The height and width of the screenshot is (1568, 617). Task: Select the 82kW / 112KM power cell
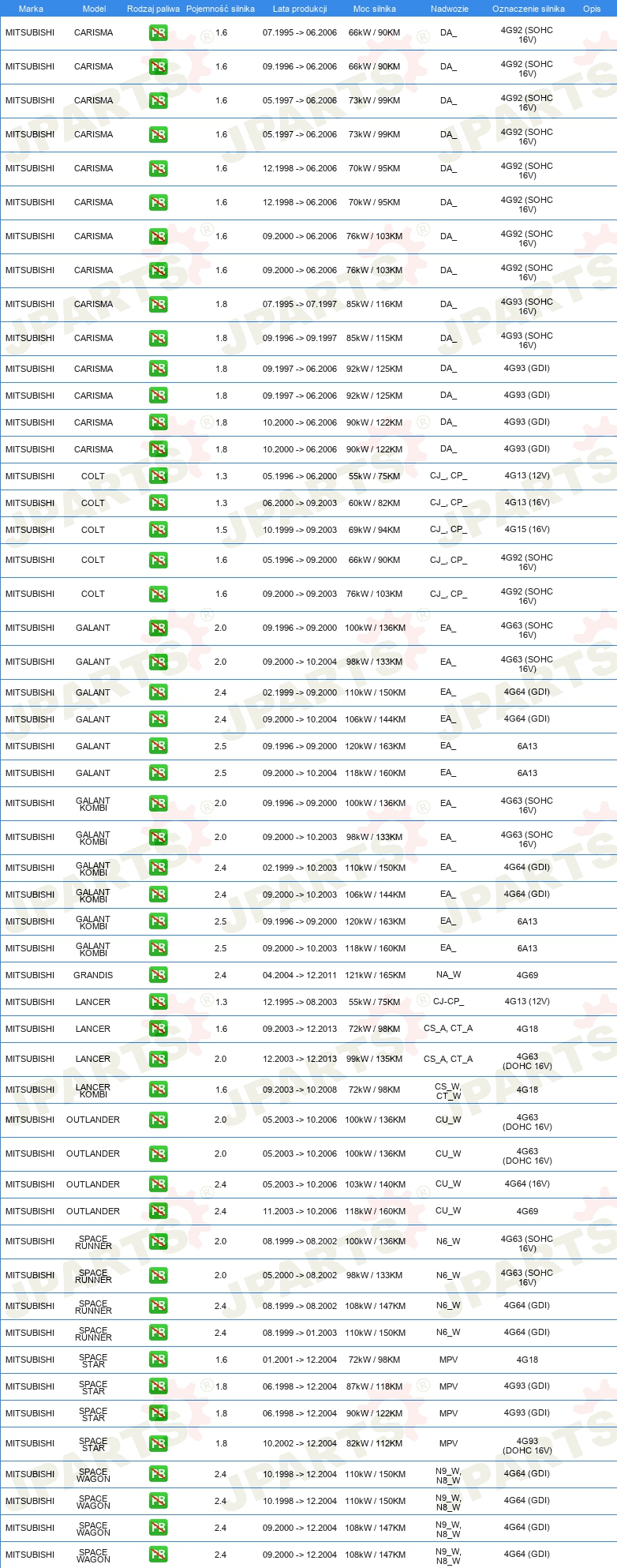pyautogui.click(x=375, y=1443)
